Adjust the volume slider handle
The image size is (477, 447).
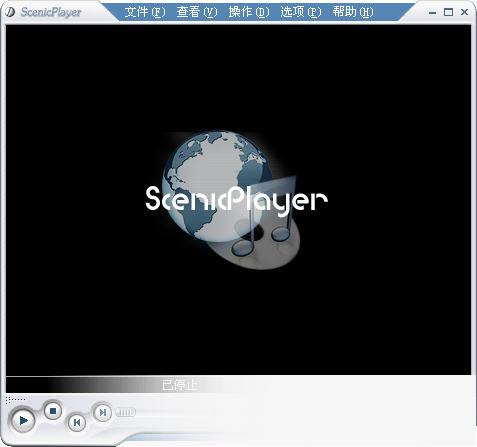[x=125, y=412]
